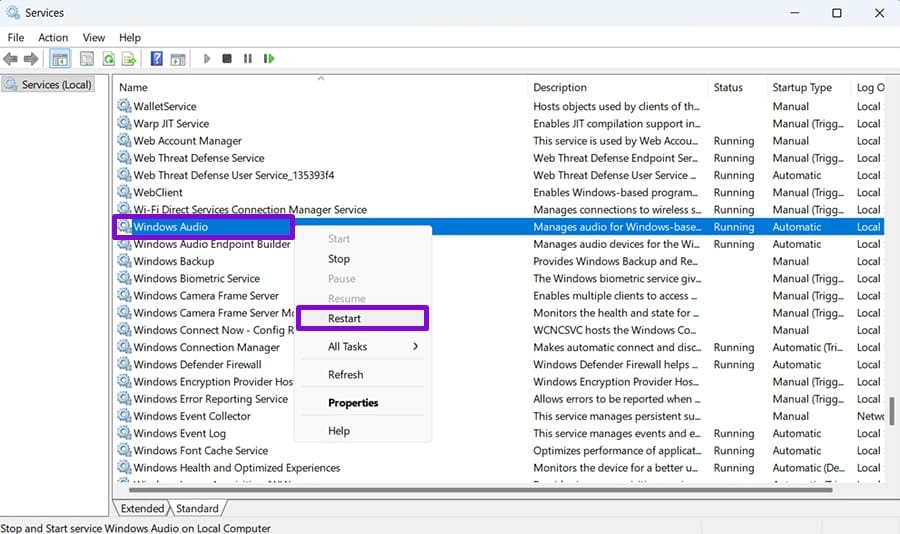The height and width of the screenshot is (534, 900).
Task: Click the Start Service play icon
Action: 207,59
